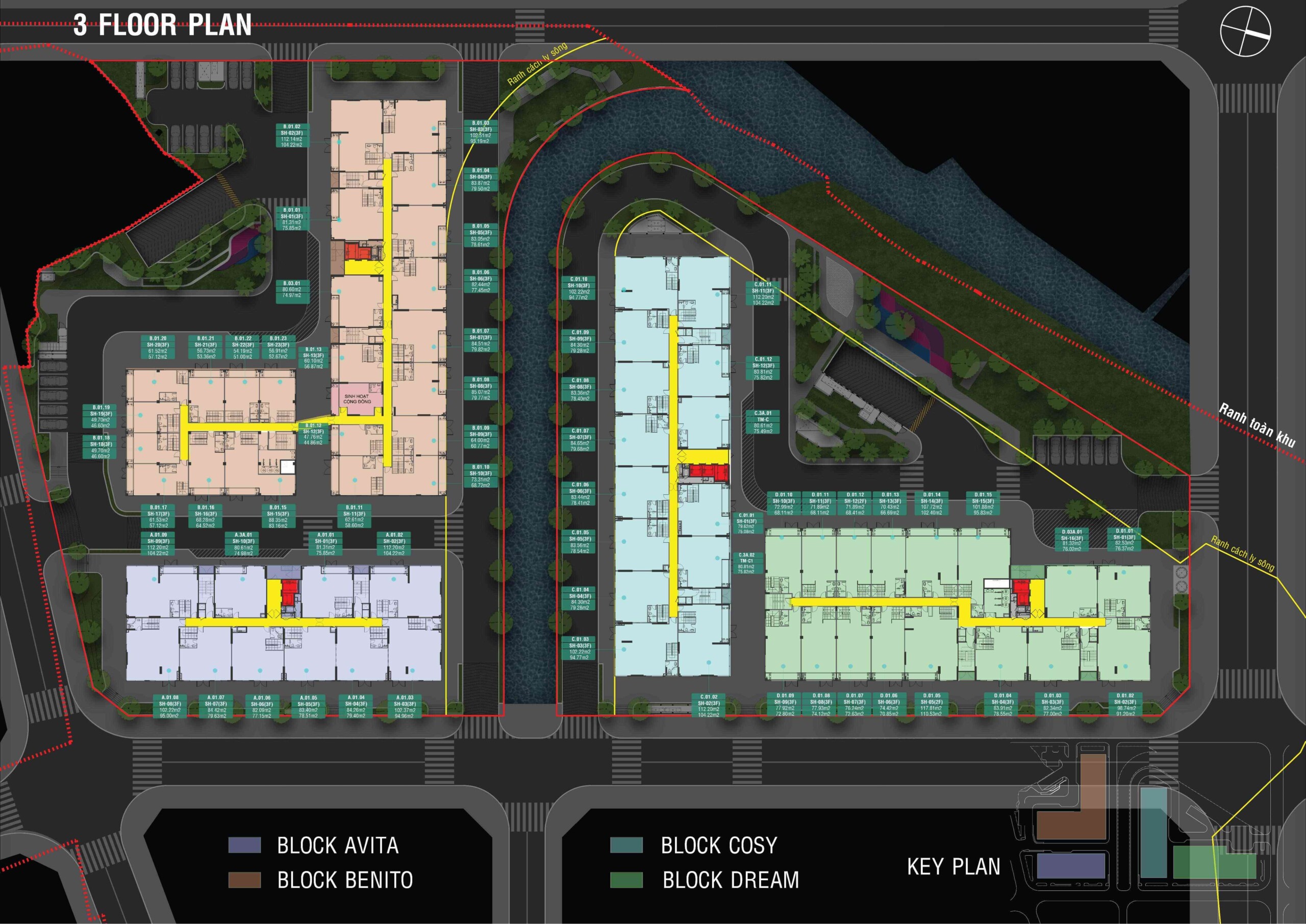This screenshot has height=924, width=1306.
Task: Click the '3 FLOOR PLAN' title text
Action: [163, 25]
